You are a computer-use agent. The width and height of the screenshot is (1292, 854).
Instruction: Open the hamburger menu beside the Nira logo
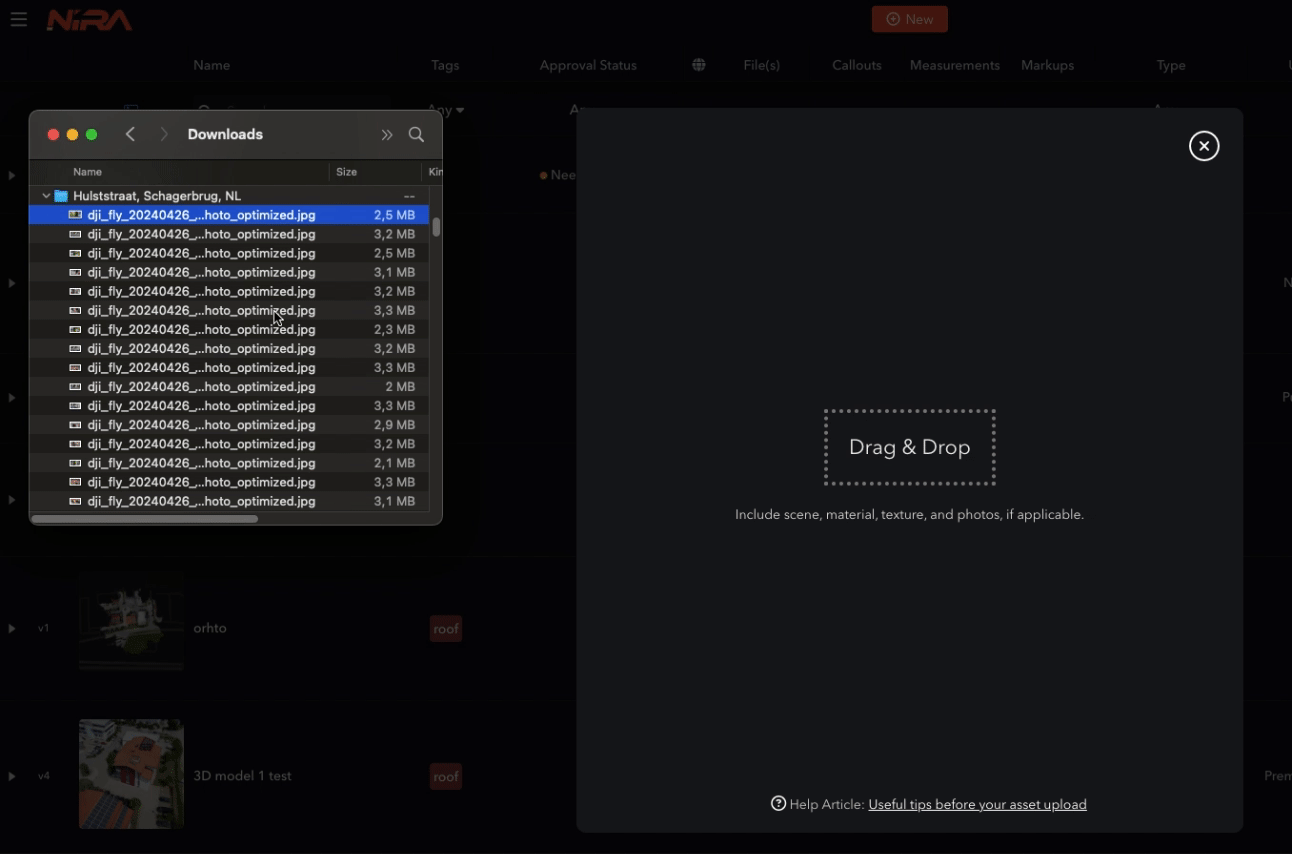click(18, 20)
